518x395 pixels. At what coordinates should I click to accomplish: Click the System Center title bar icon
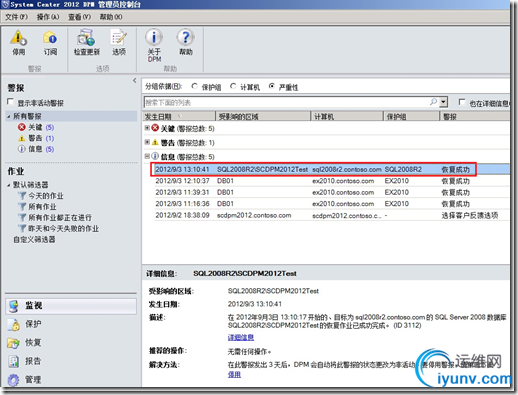pos(5,4)
